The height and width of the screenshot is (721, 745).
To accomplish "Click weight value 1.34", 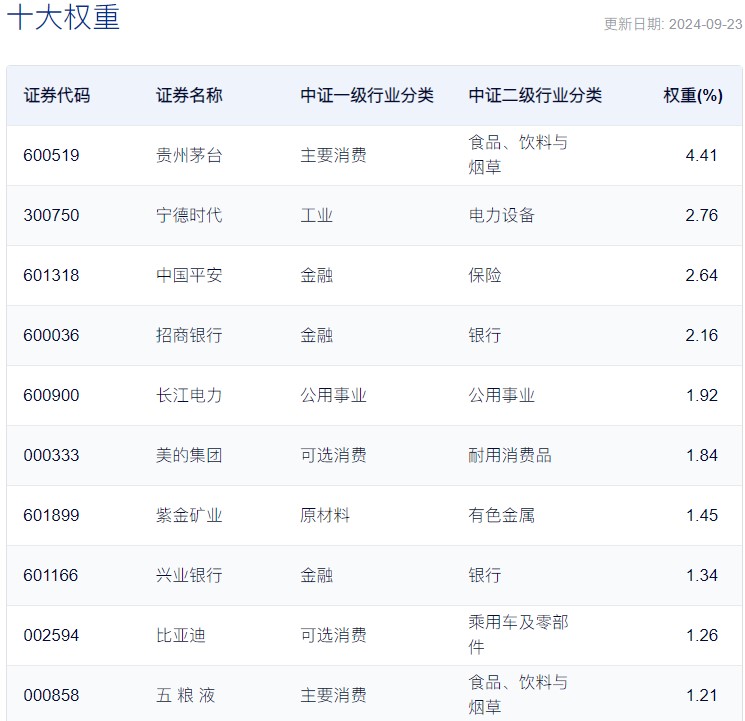I will pos(701,575).
